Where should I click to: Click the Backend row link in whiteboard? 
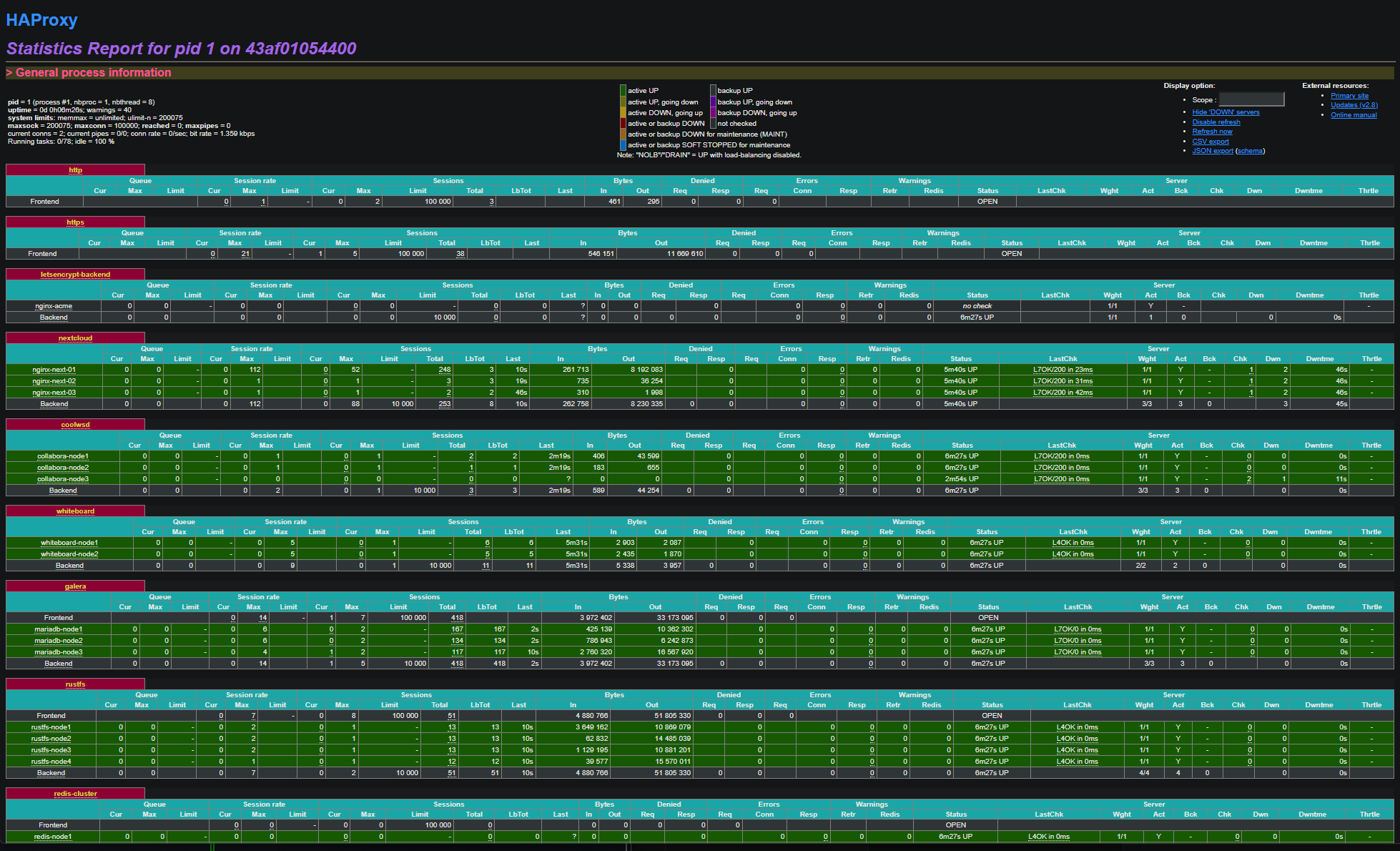coord(69,566)
